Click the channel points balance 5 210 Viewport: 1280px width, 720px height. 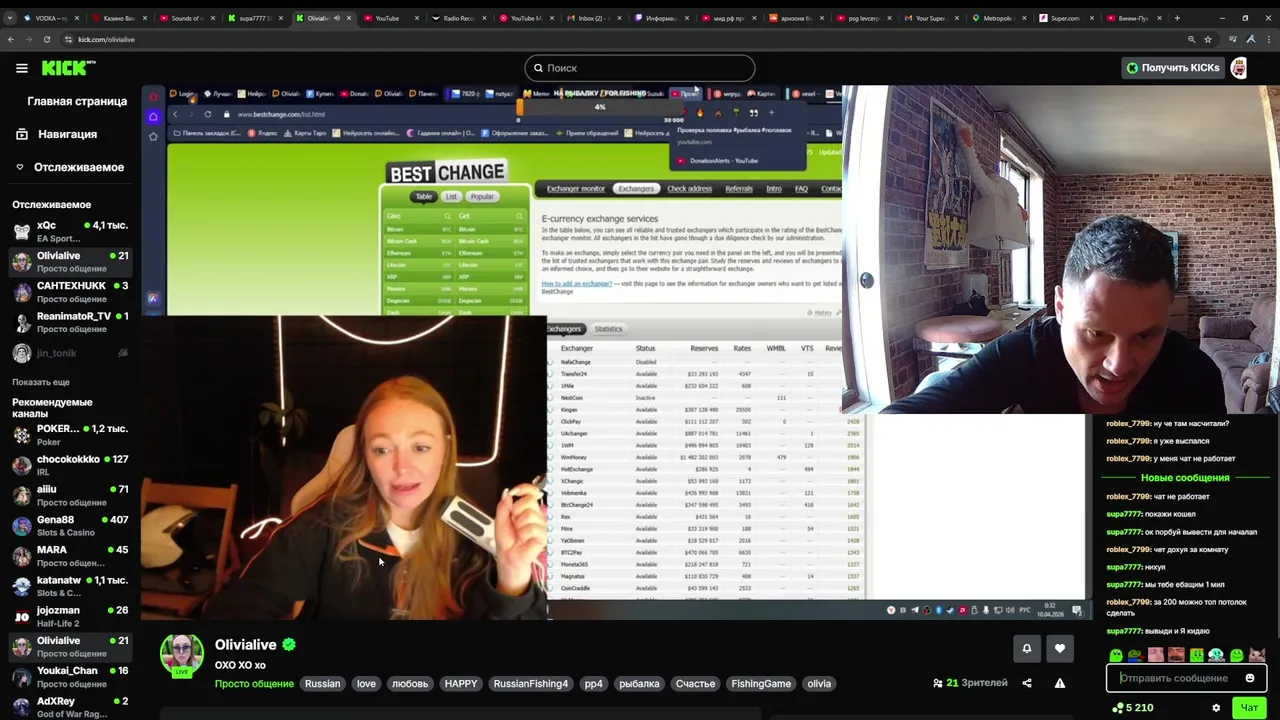coord(1132,708)
